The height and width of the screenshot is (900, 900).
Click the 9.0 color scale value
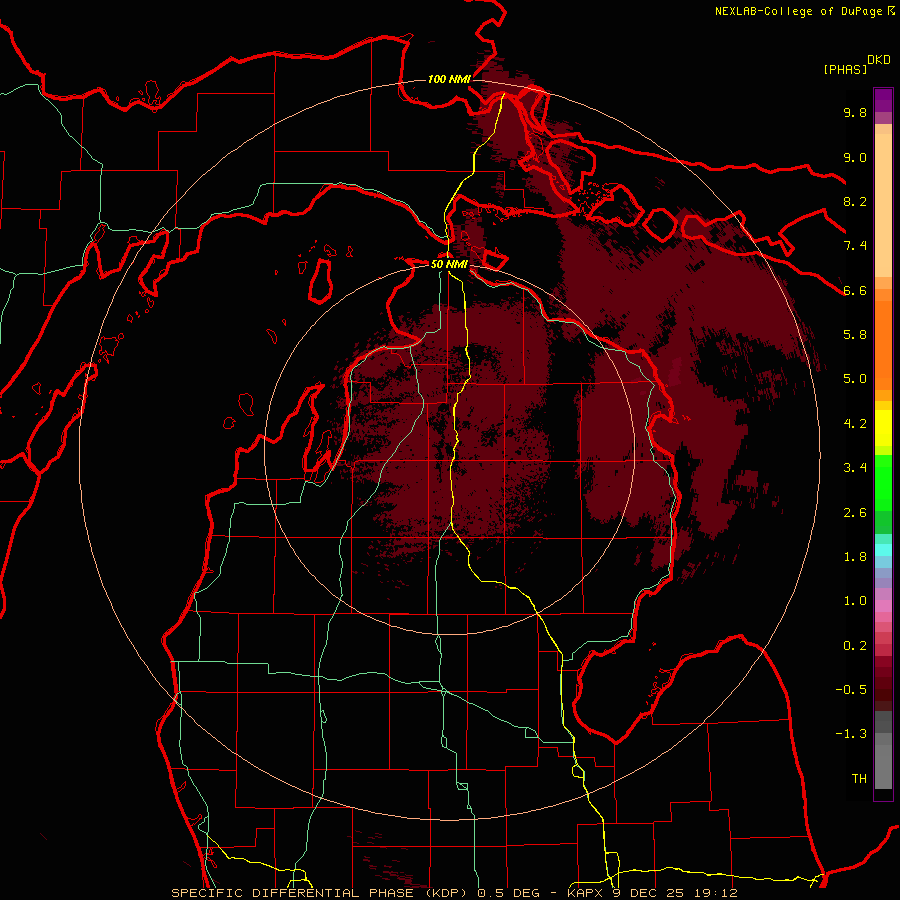pyautogui.click(x=855, y=157)
